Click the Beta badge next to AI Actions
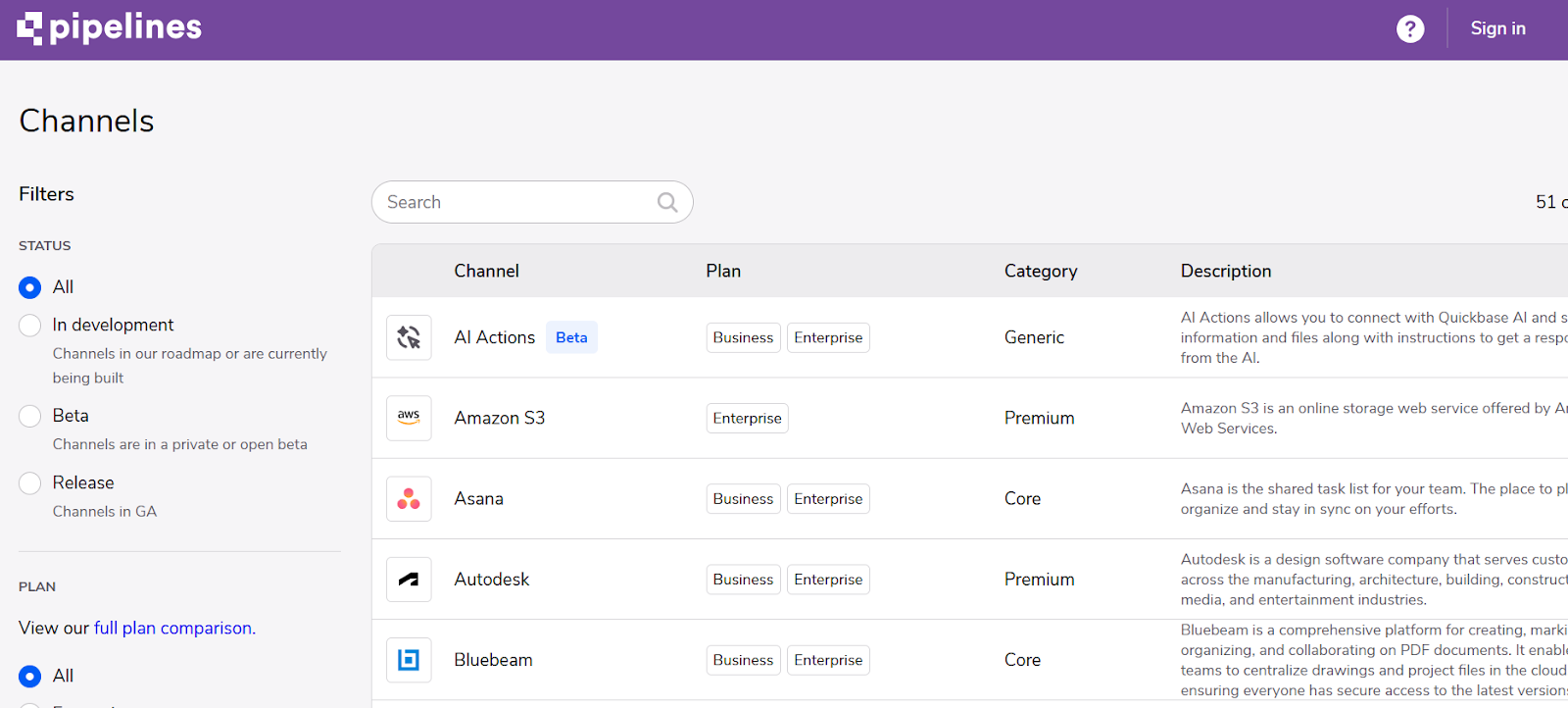 [571, 337]
